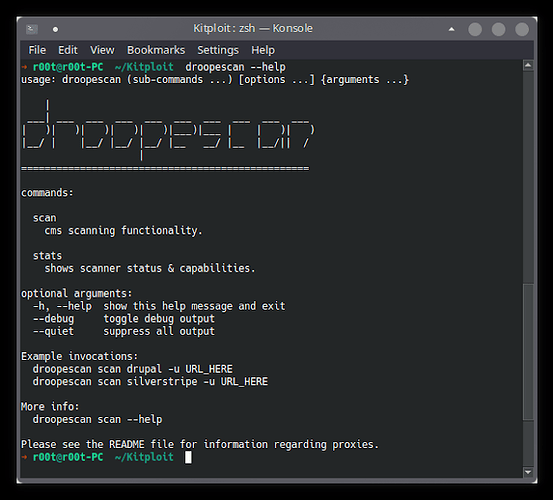Open the File menu
The image size is (553, 500).
click(x=37, y=50)
